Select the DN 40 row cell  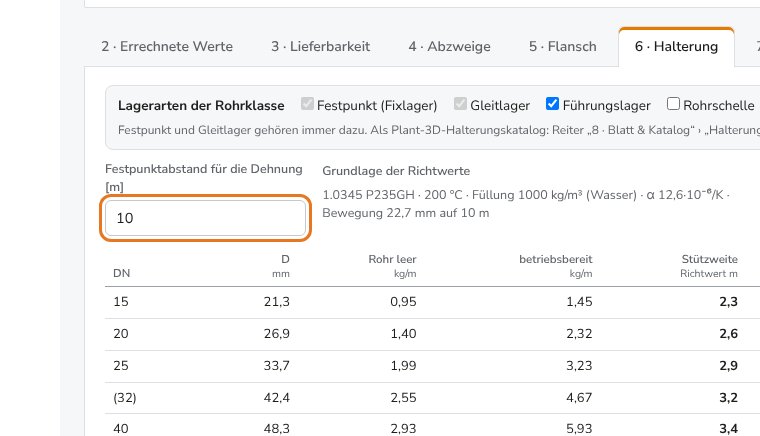[121, 429]
